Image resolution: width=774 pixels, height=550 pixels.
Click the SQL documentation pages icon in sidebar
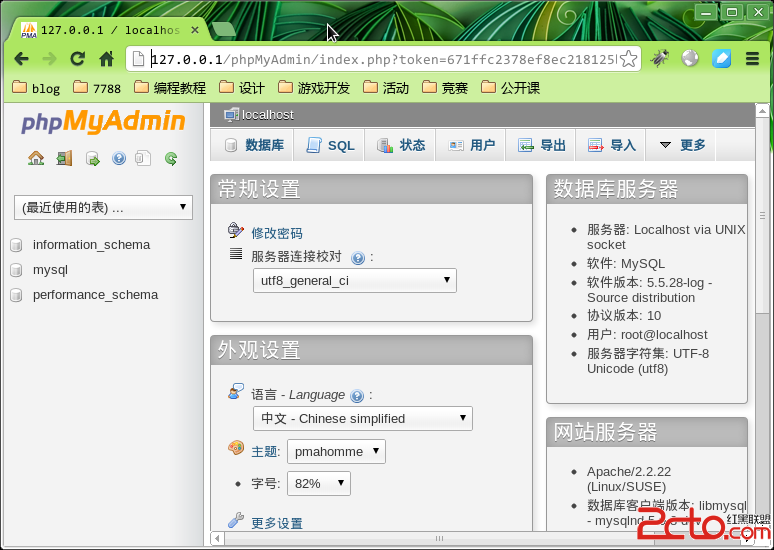pos(143,158)
